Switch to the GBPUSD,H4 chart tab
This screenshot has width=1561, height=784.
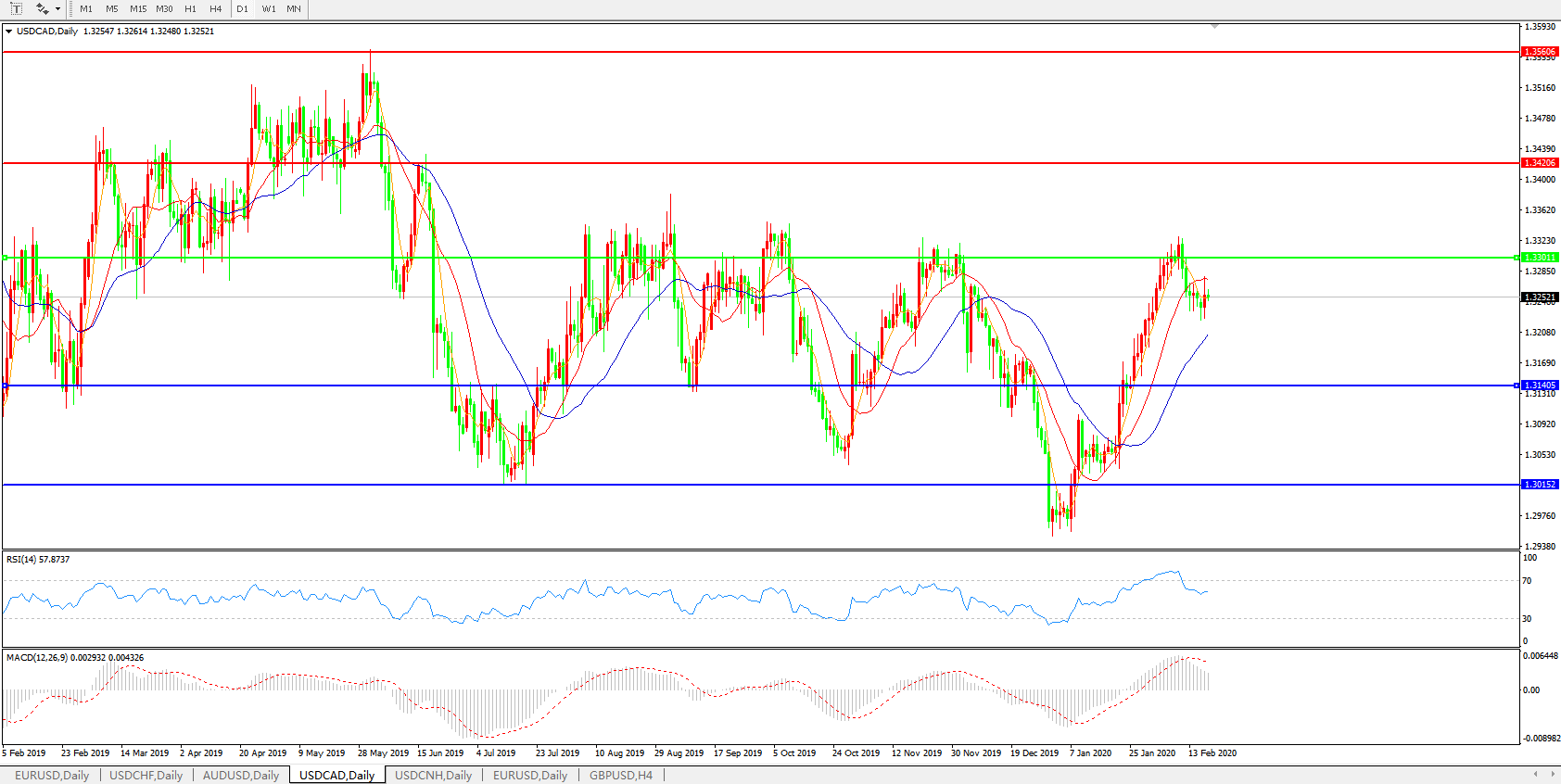[x=620, y=775]
